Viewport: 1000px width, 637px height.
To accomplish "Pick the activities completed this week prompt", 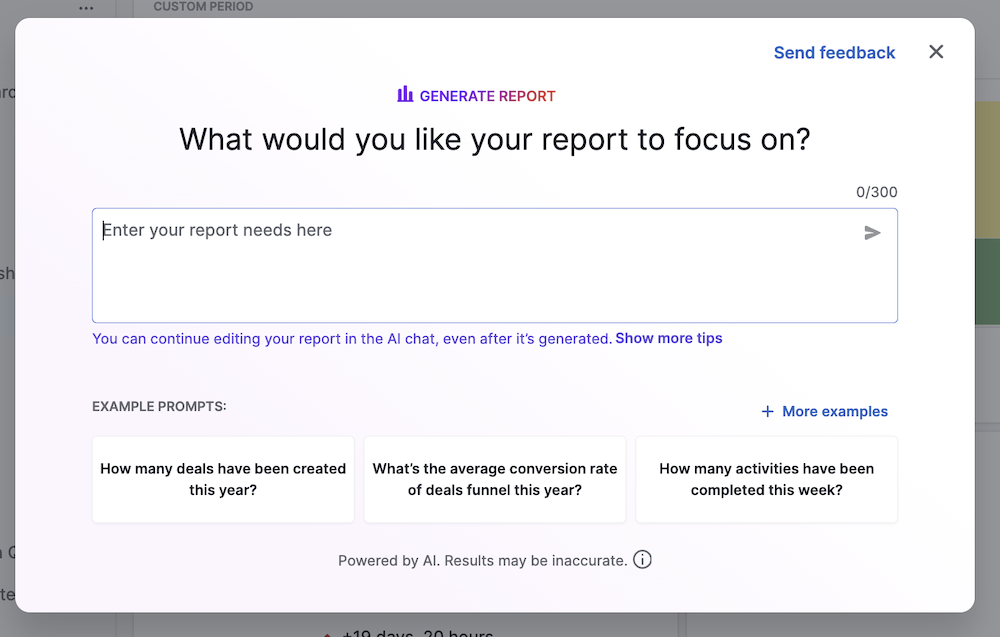I will pos(767,480).
